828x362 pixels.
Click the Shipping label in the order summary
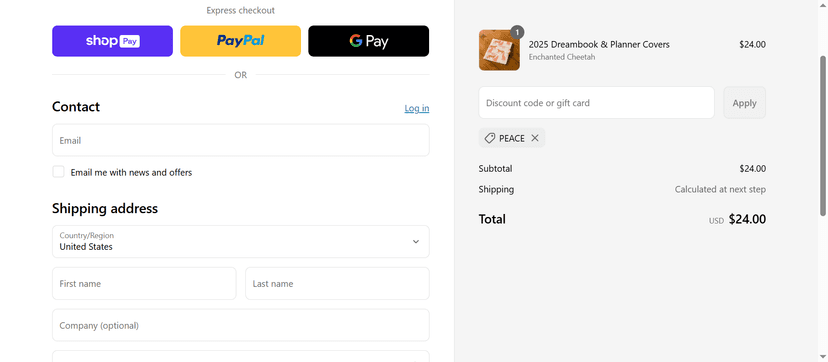[x=496, y=189]
